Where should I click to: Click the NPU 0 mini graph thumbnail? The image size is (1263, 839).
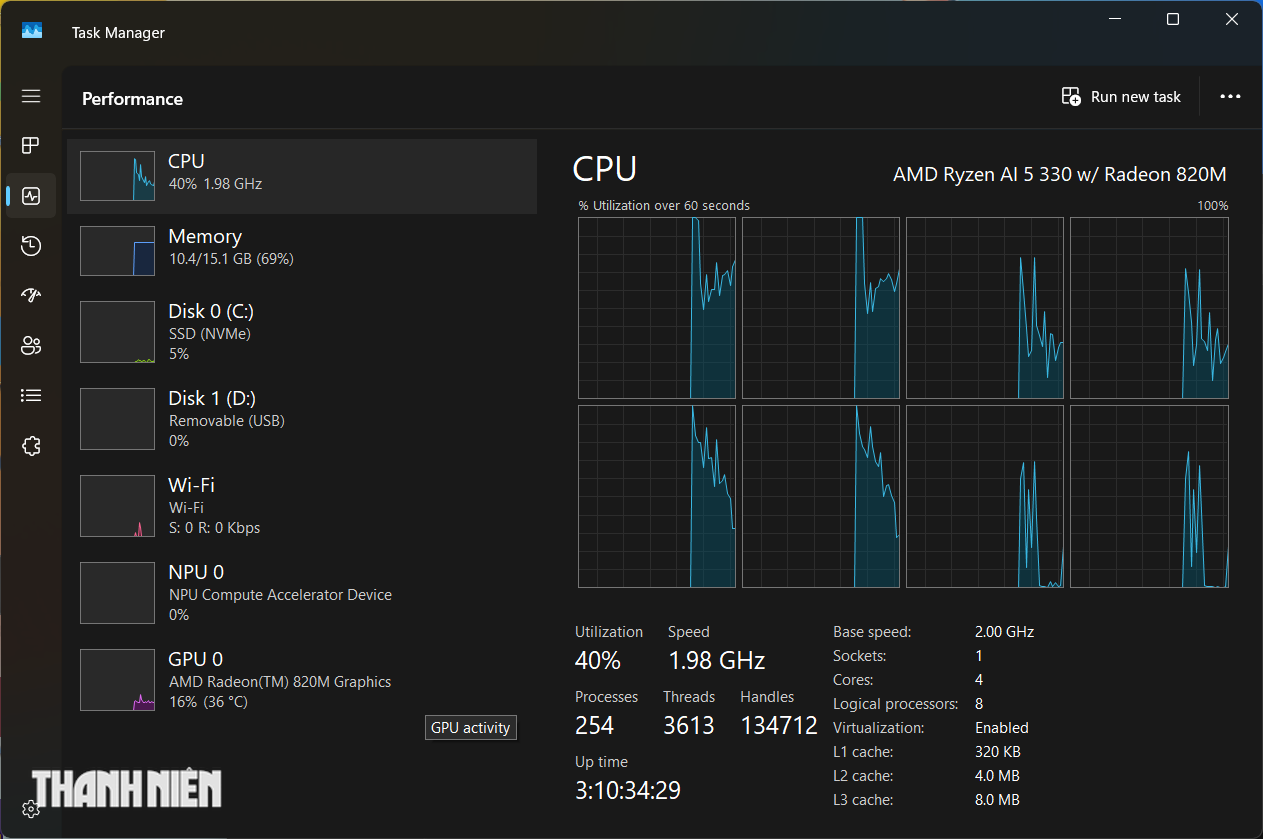point(117,593)
